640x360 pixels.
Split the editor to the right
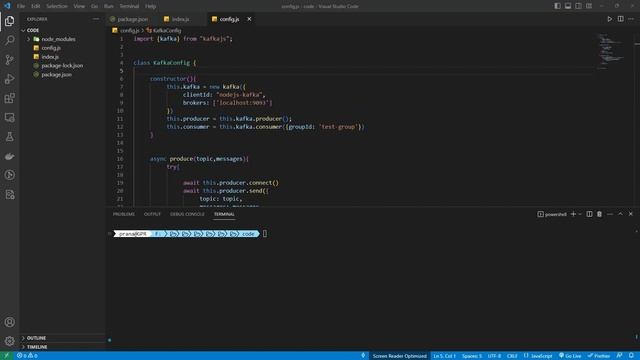point(620,19)
